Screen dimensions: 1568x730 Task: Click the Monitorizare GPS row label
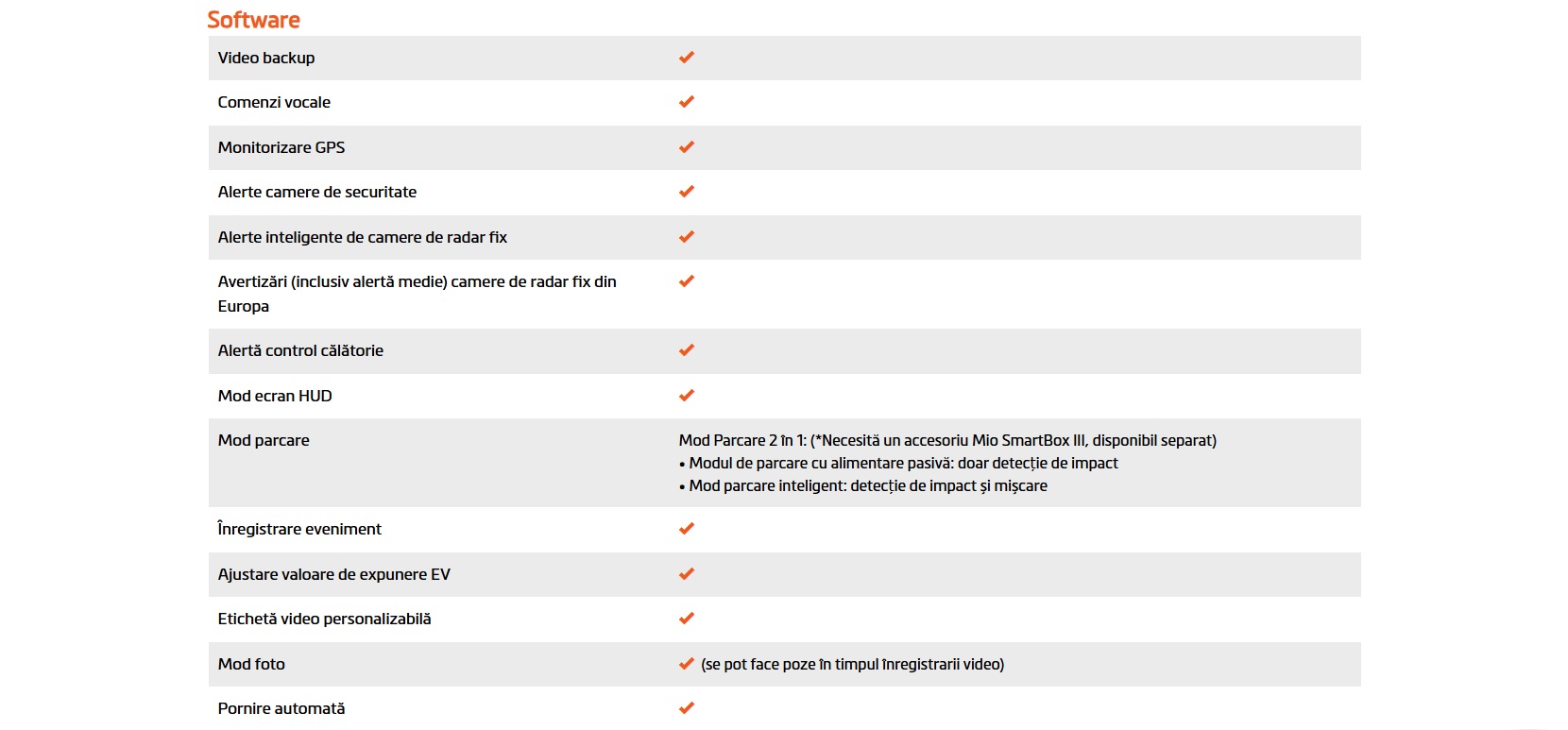click(x=281, y=147)
